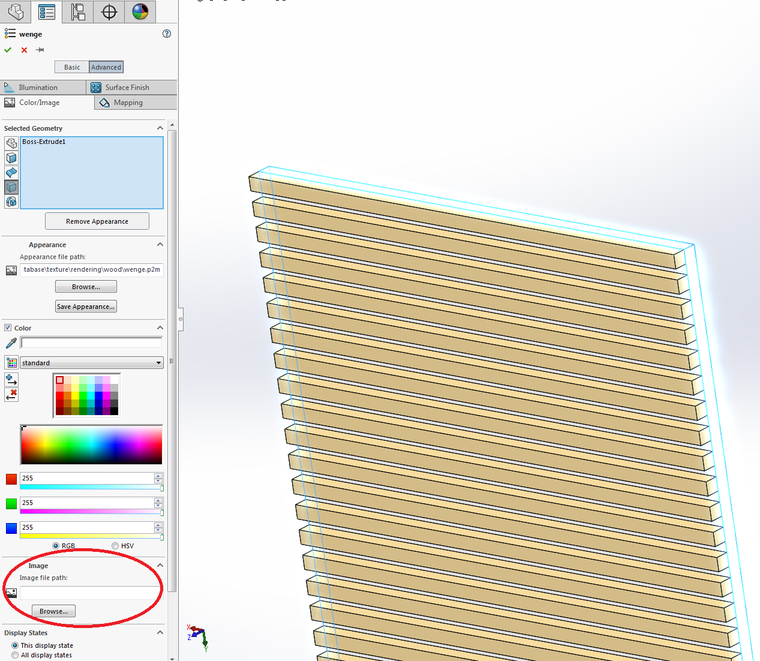Cancel with the red X icon
Viewport: 760px width, 661px height.
24,50
